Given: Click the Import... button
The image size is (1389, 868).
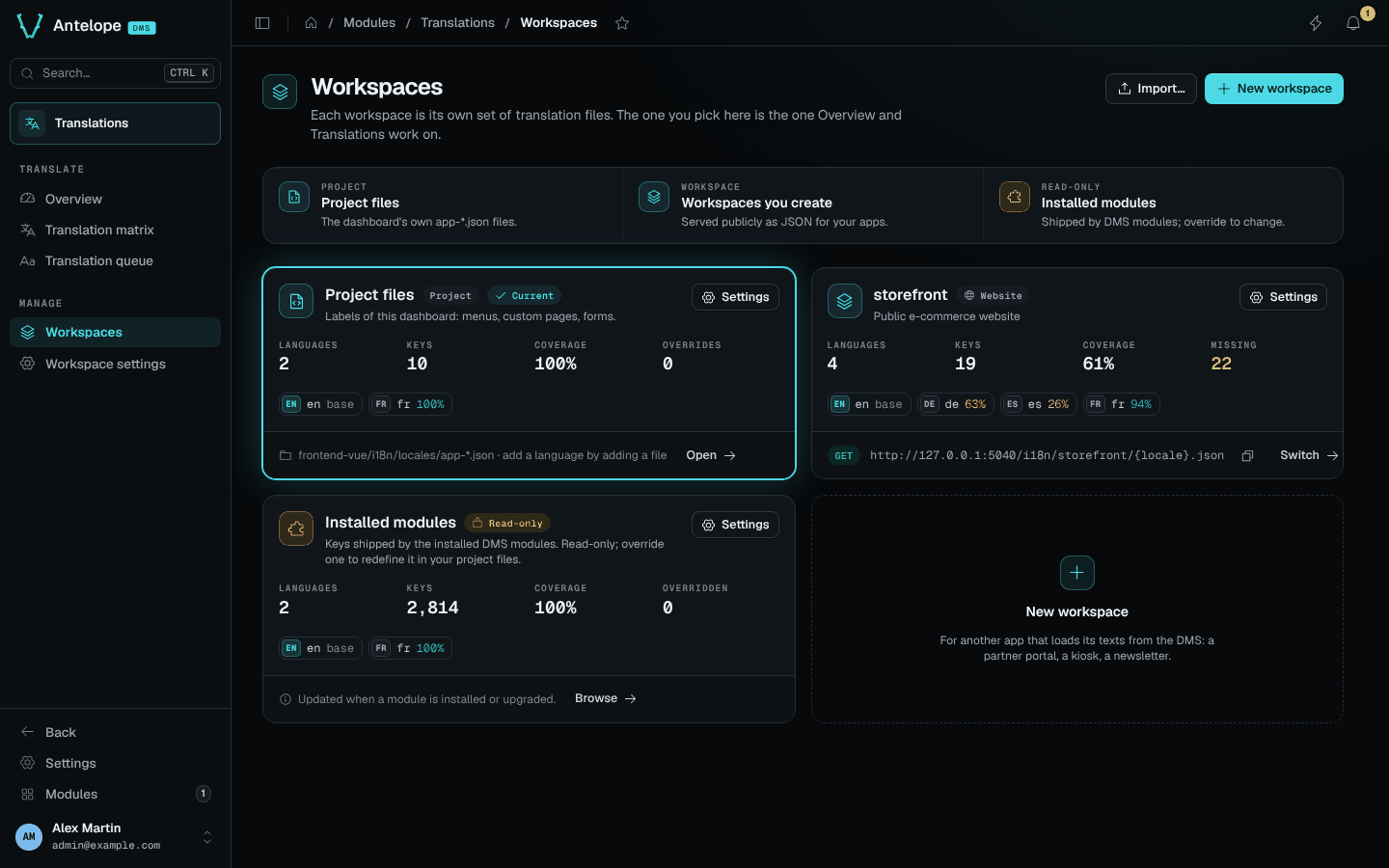Looking at the screenshot, I should [1151, 89].
